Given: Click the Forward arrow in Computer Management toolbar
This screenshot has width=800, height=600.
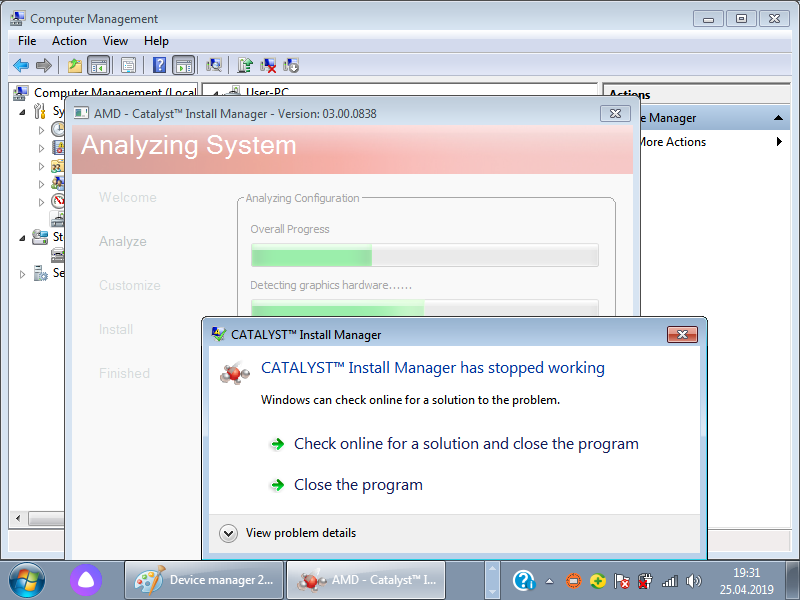Looking at the screenshot, I should click(44, 65).
